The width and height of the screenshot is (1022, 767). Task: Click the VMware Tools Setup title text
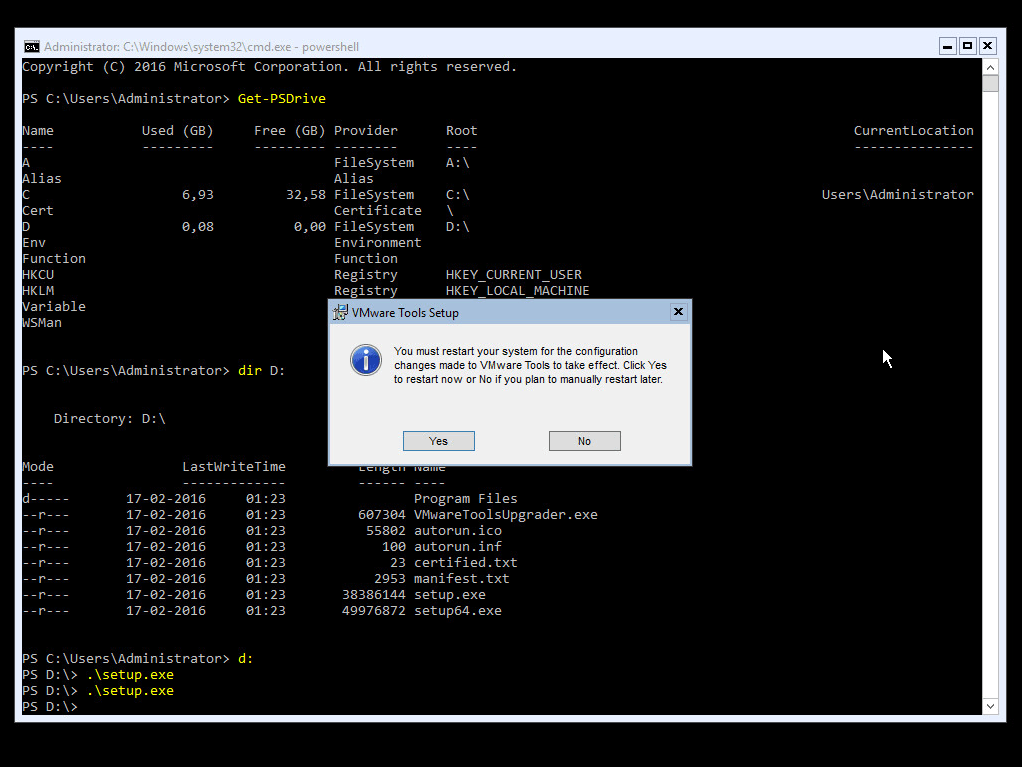point(405,313)
